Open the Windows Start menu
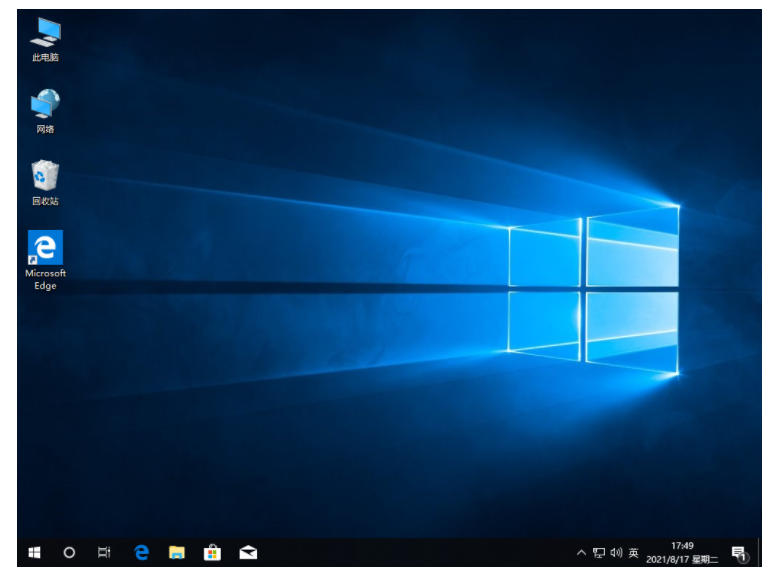 point(34,552)
